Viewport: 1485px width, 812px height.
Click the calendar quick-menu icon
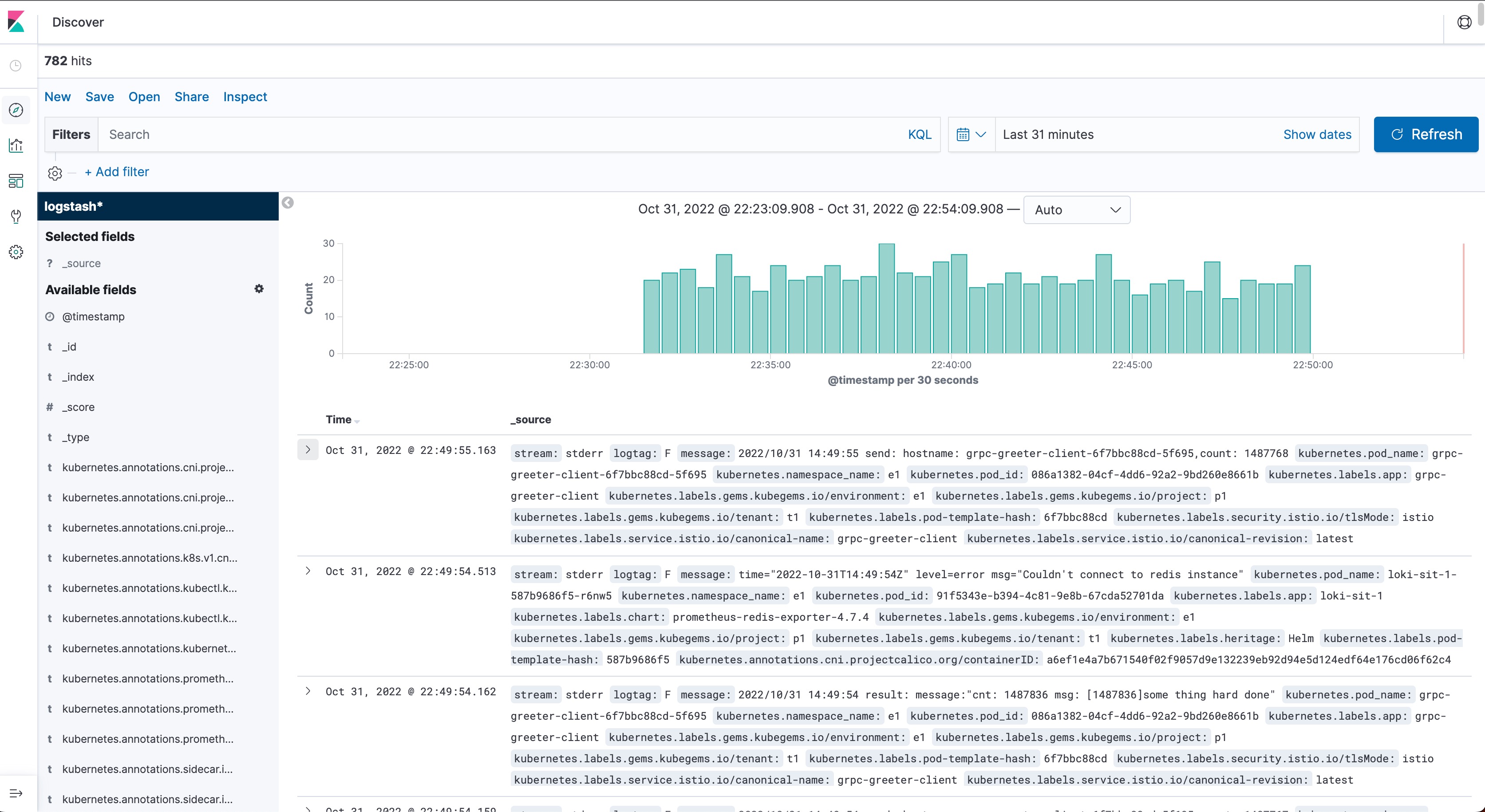(x=963, y=135)
